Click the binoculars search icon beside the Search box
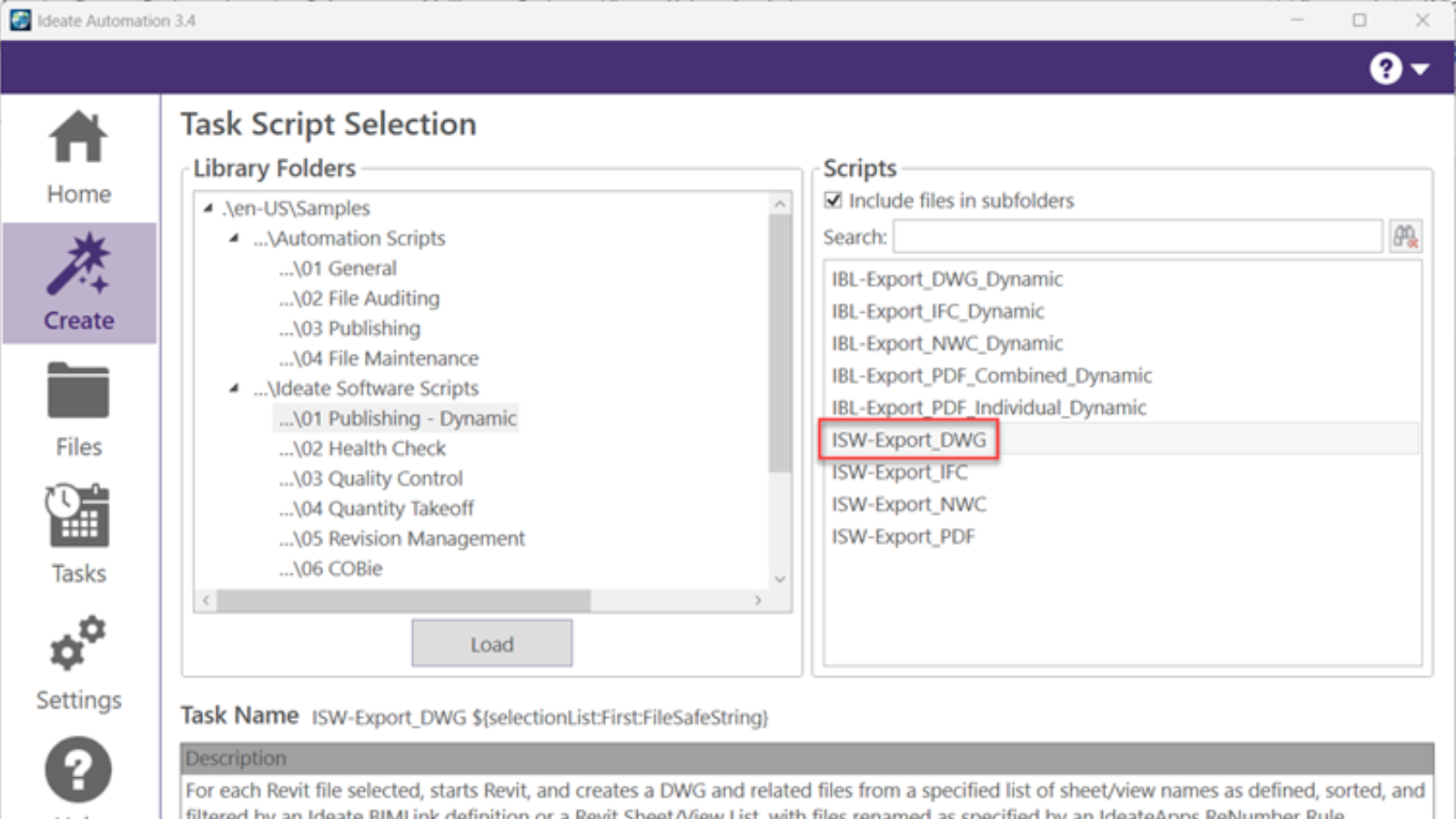The height and width of the screenshot is (819, 1456). [x=1407, y=236]
